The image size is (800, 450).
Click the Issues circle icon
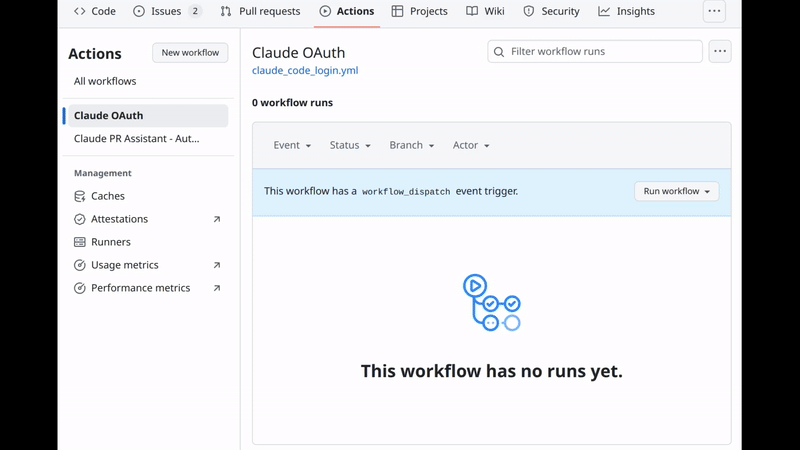point(139,11)
